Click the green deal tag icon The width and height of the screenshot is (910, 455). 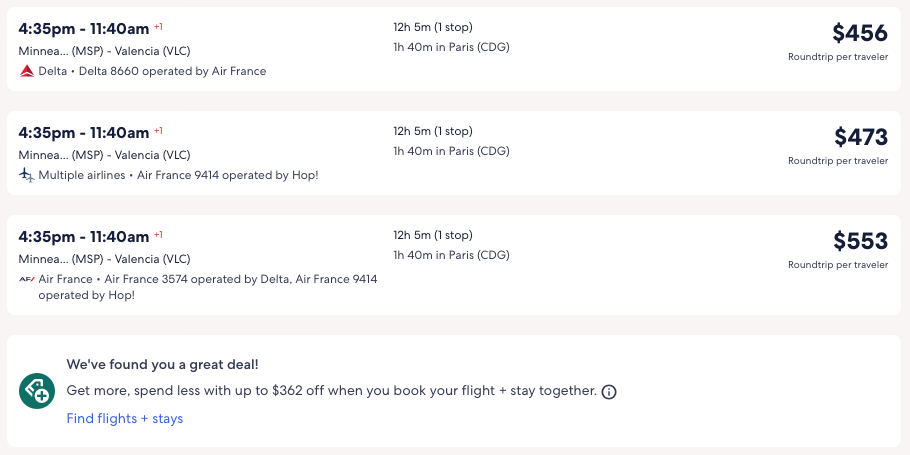pyautogui.click(x=36, y=390)
